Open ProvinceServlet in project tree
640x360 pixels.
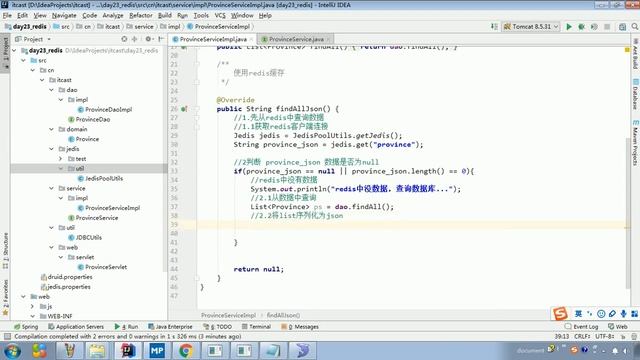click(x=102, y=267)
